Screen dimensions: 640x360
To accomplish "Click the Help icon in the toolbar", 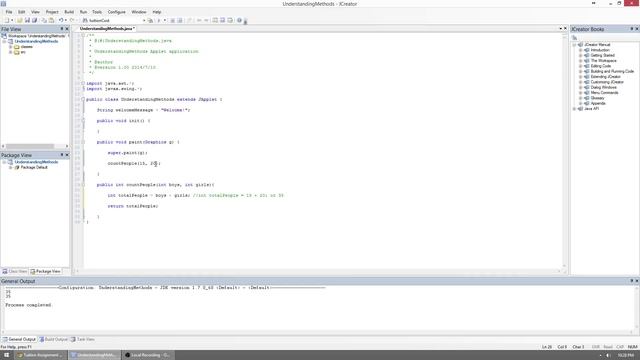I will (x=240, y=20).
